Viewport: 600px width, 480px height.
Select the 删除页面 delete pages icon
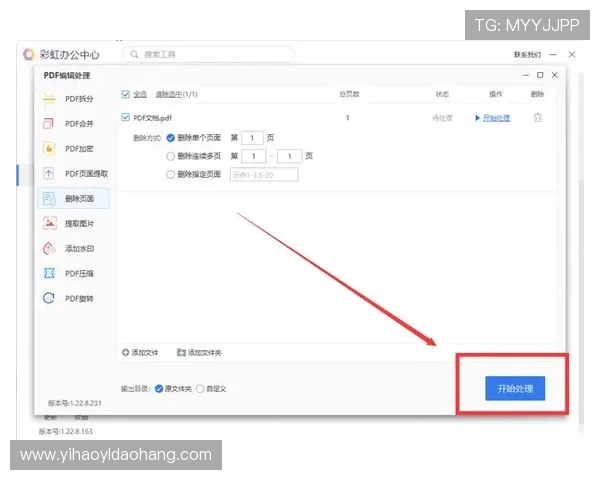[x=49, y=198]
